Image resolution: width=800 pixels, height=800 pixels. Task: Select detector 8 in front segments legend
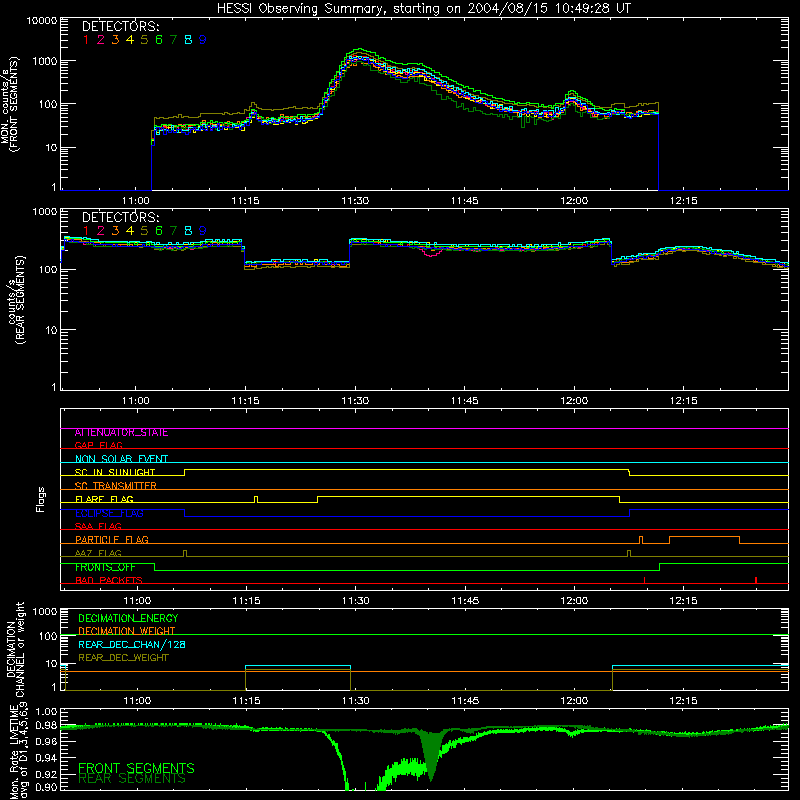coord(188,40)
